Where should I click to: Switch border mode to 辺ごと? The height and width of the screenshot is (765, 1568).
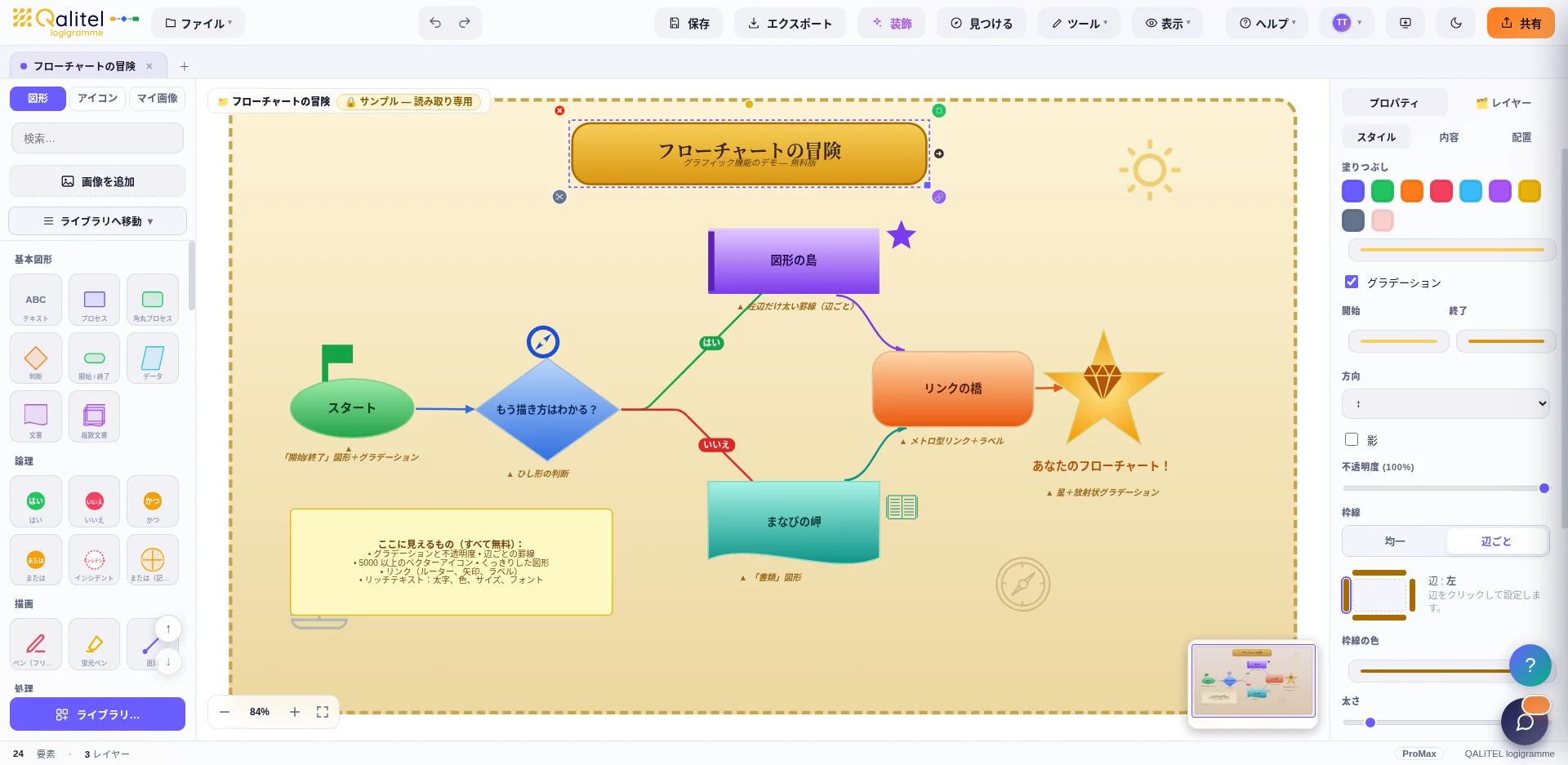pos(1496,541)
